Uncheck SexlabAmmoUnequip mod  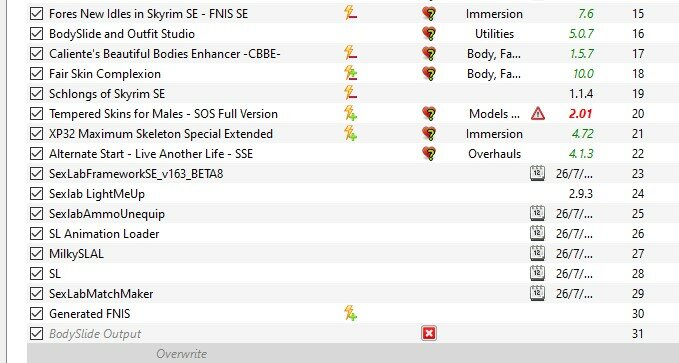click(x=36, y=213)
